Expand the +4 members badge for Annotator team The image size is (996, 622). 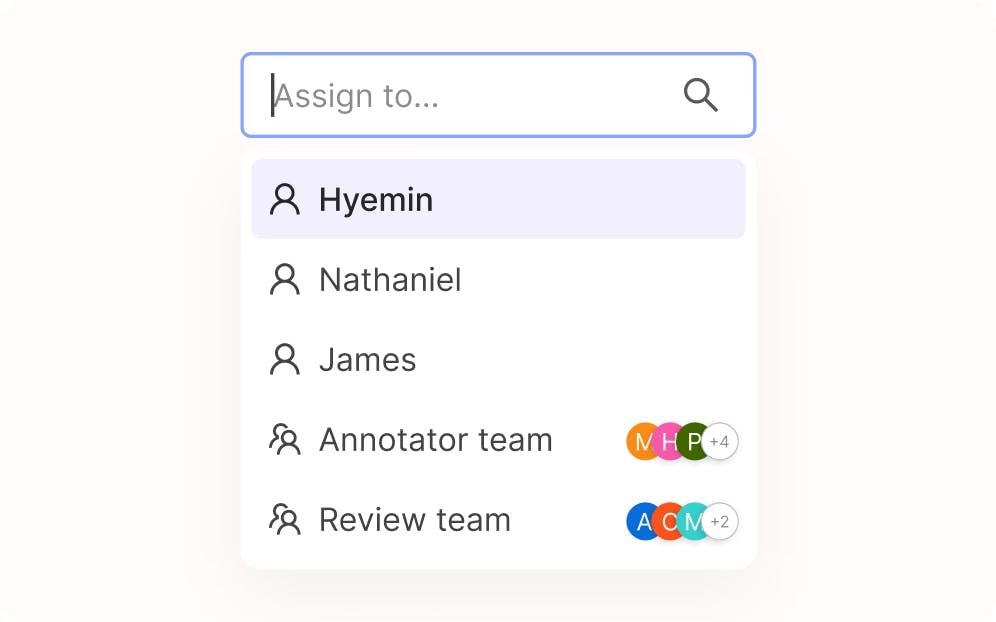(x=720, y=441)
